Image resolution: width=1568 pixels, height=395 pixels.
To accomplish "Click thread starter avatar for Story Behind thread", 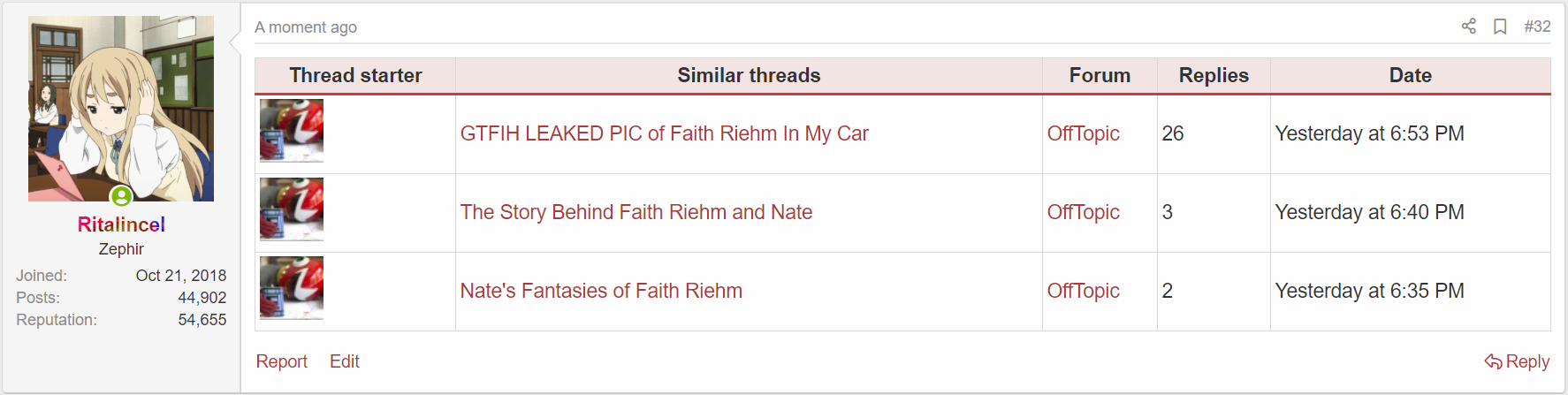I will 292,209.
